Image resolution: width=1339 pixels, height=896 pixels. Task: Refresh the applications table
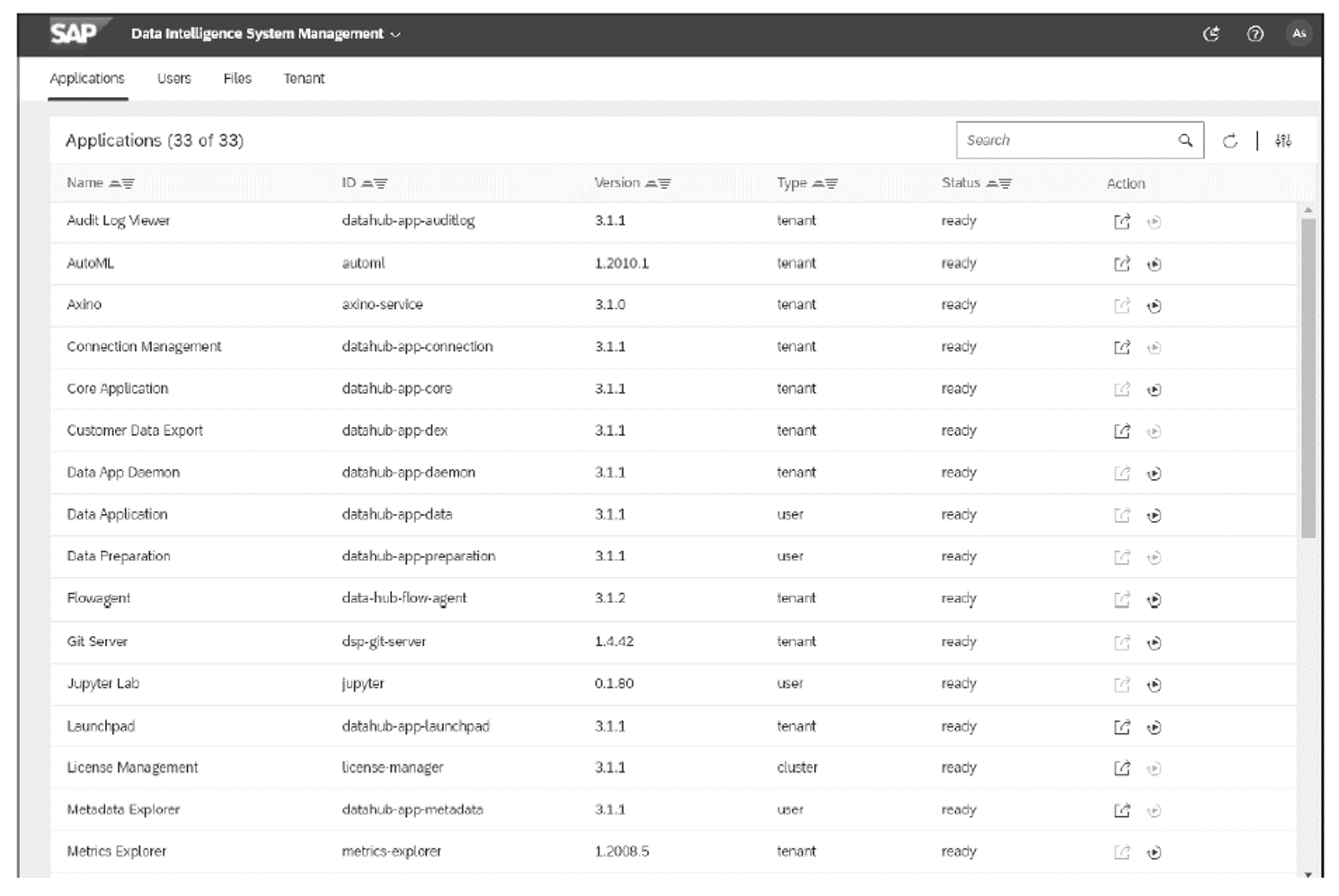pyautogui.click(x=1230, y=141)
